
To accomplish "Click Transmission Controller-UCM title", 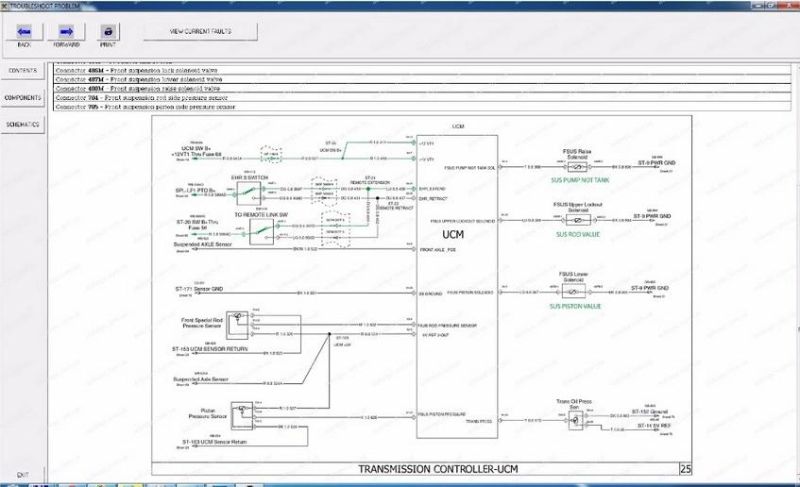I will tap(438, 469).
